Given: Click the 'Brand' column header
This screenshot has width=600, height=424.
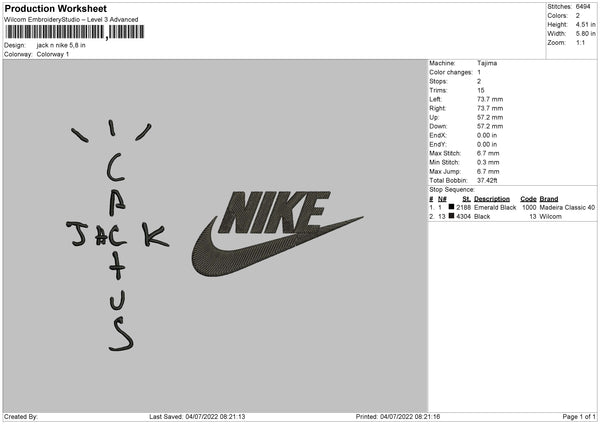Looking at the screenshot, I should click(549, 199).
